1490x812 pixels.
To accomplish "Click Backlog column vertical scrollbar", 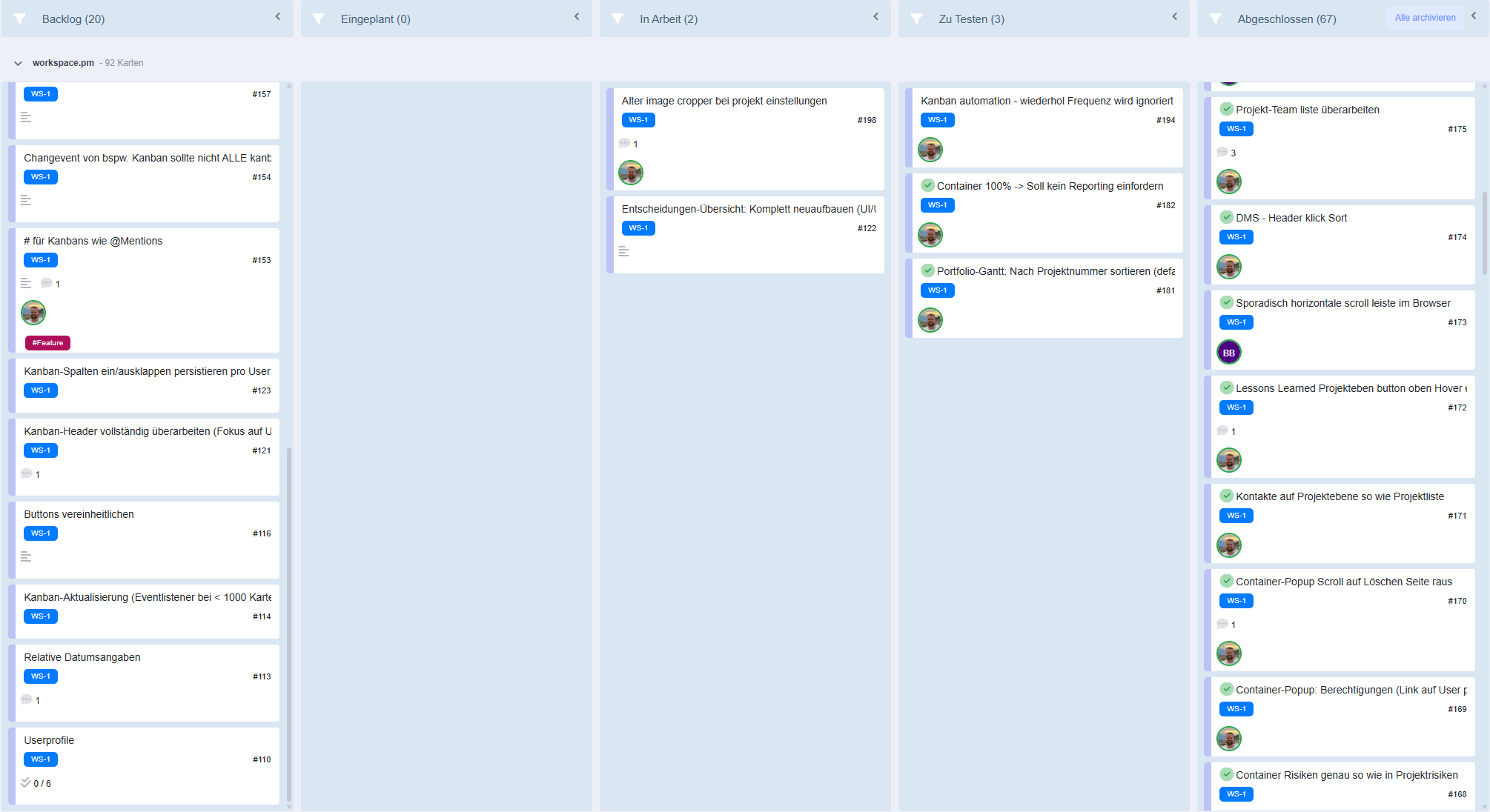I will (x=289, y=624).
